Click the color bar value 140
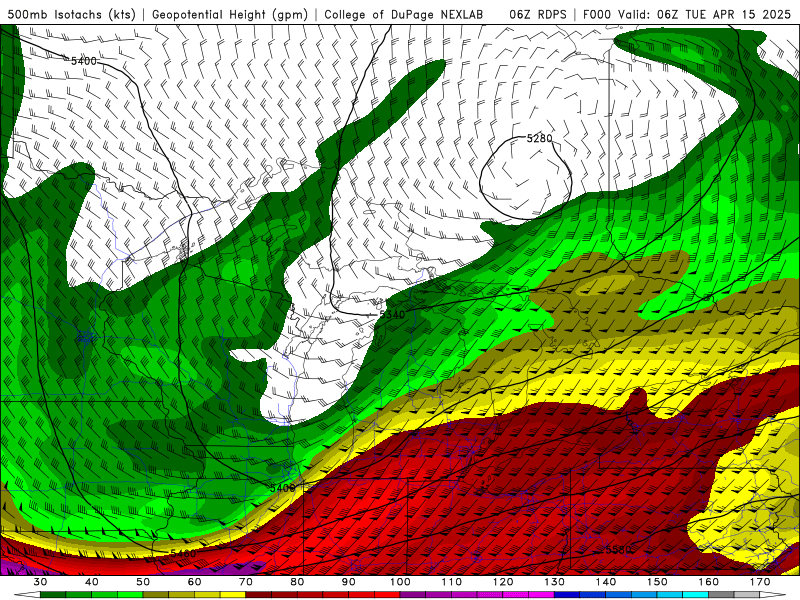 (606, 582)
